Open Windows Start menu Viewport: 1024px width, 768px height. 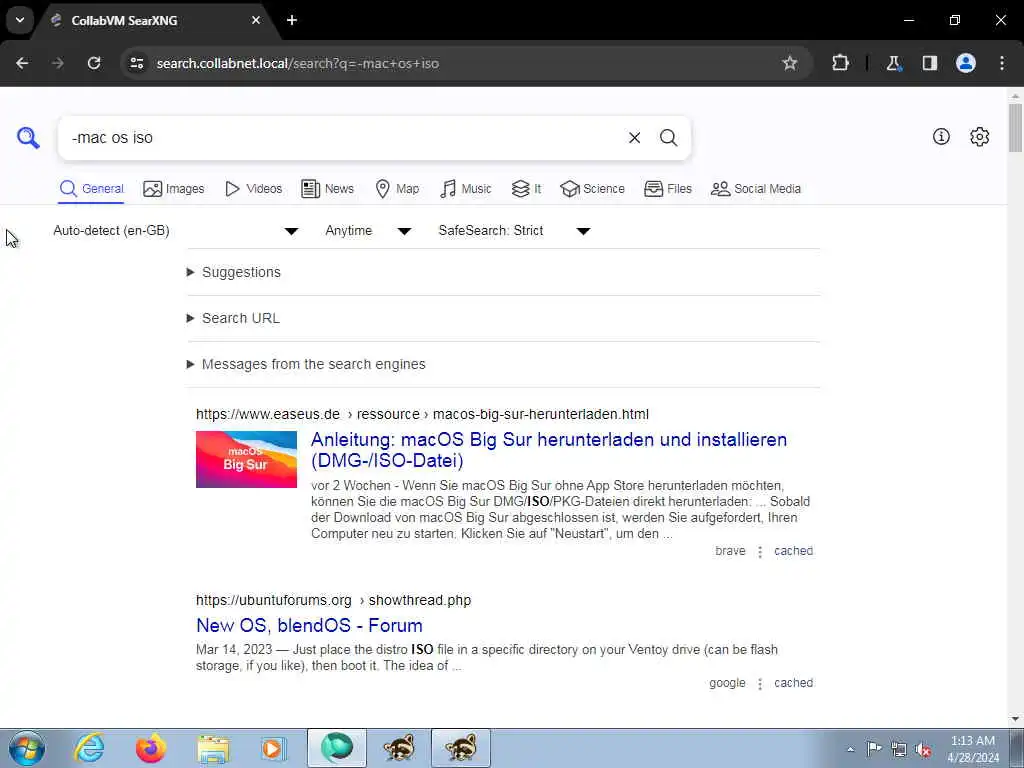(x=26, y=748)
